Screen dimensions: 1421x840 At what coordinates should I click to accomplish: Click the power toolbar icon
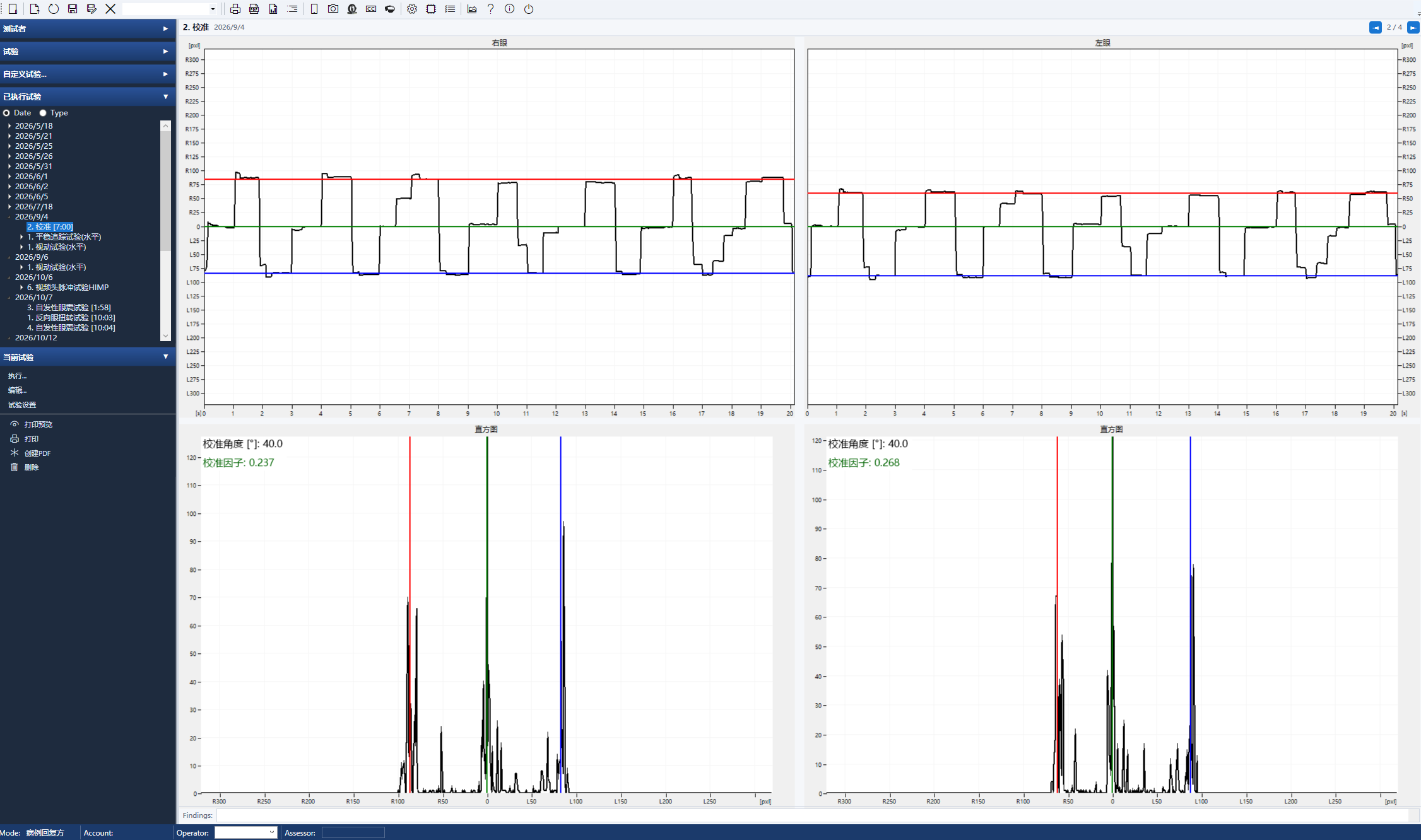click(x=529, y=9)
